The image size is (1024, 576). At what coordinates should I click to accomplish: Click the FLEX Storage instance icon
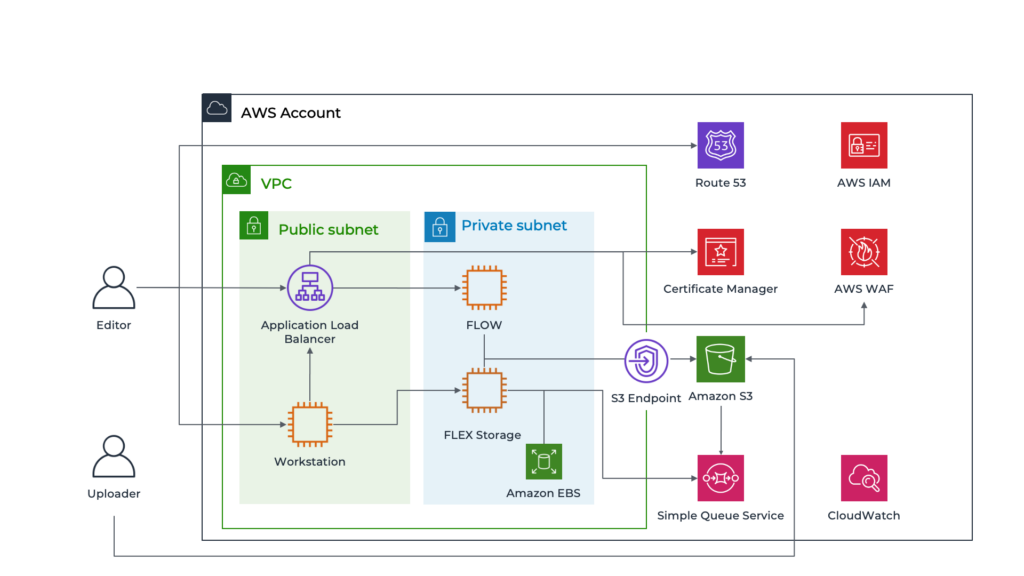point(484,391)
